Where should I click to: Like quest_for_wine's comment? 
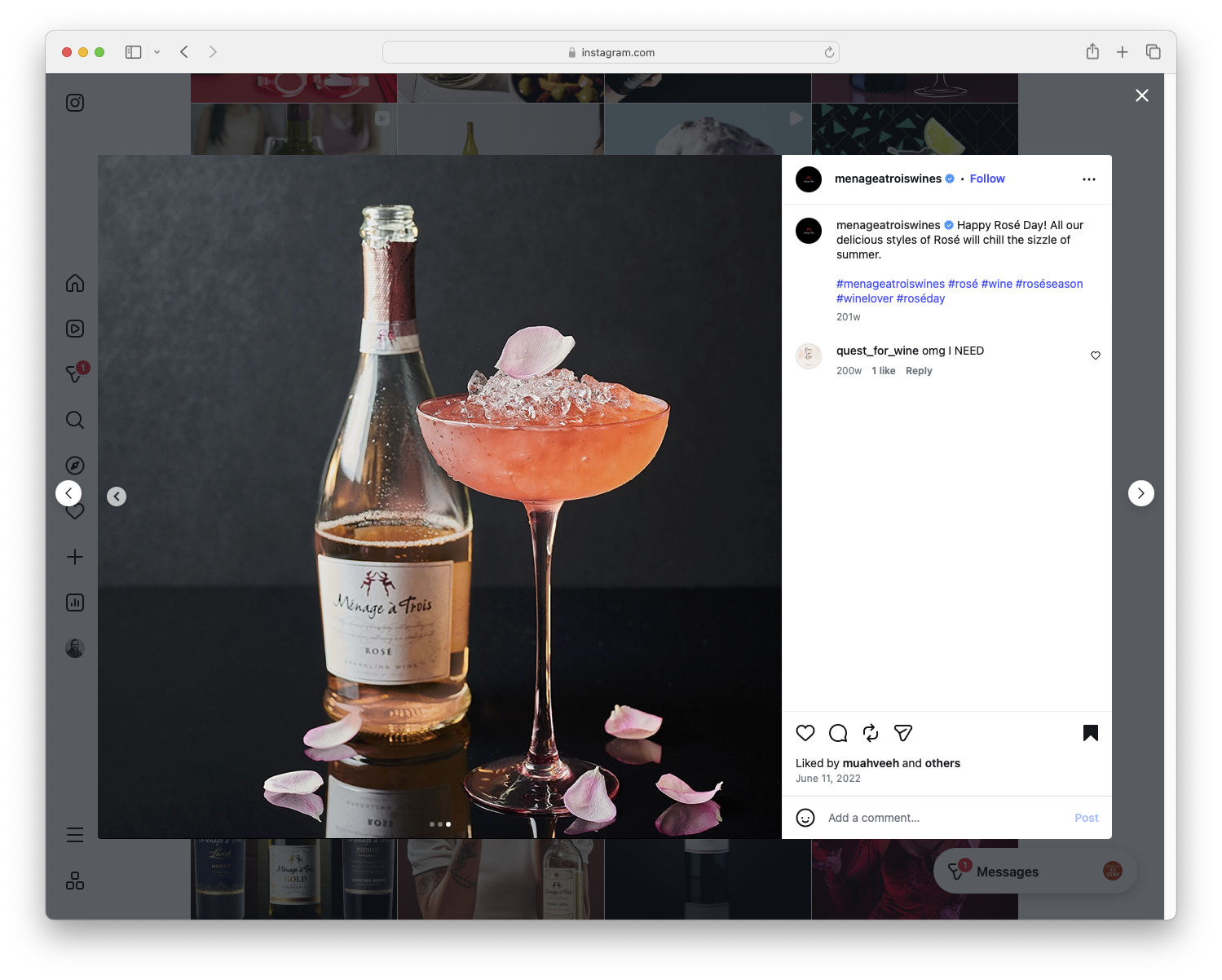1095,355
